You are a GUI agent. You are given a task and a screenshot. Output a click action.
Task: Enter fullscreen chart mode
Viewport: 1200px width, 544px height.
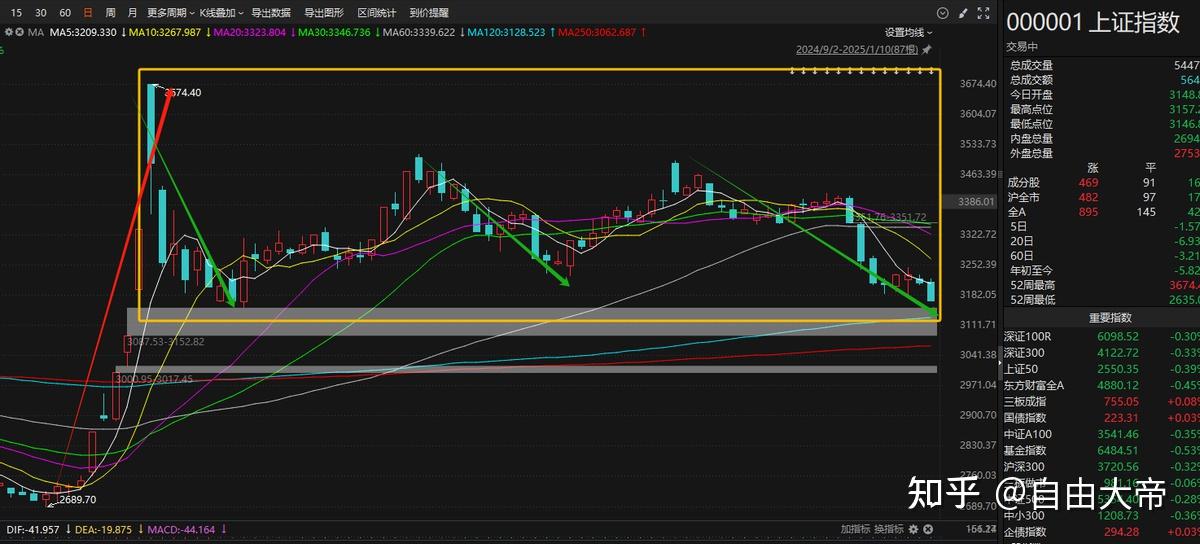(982, 13)
